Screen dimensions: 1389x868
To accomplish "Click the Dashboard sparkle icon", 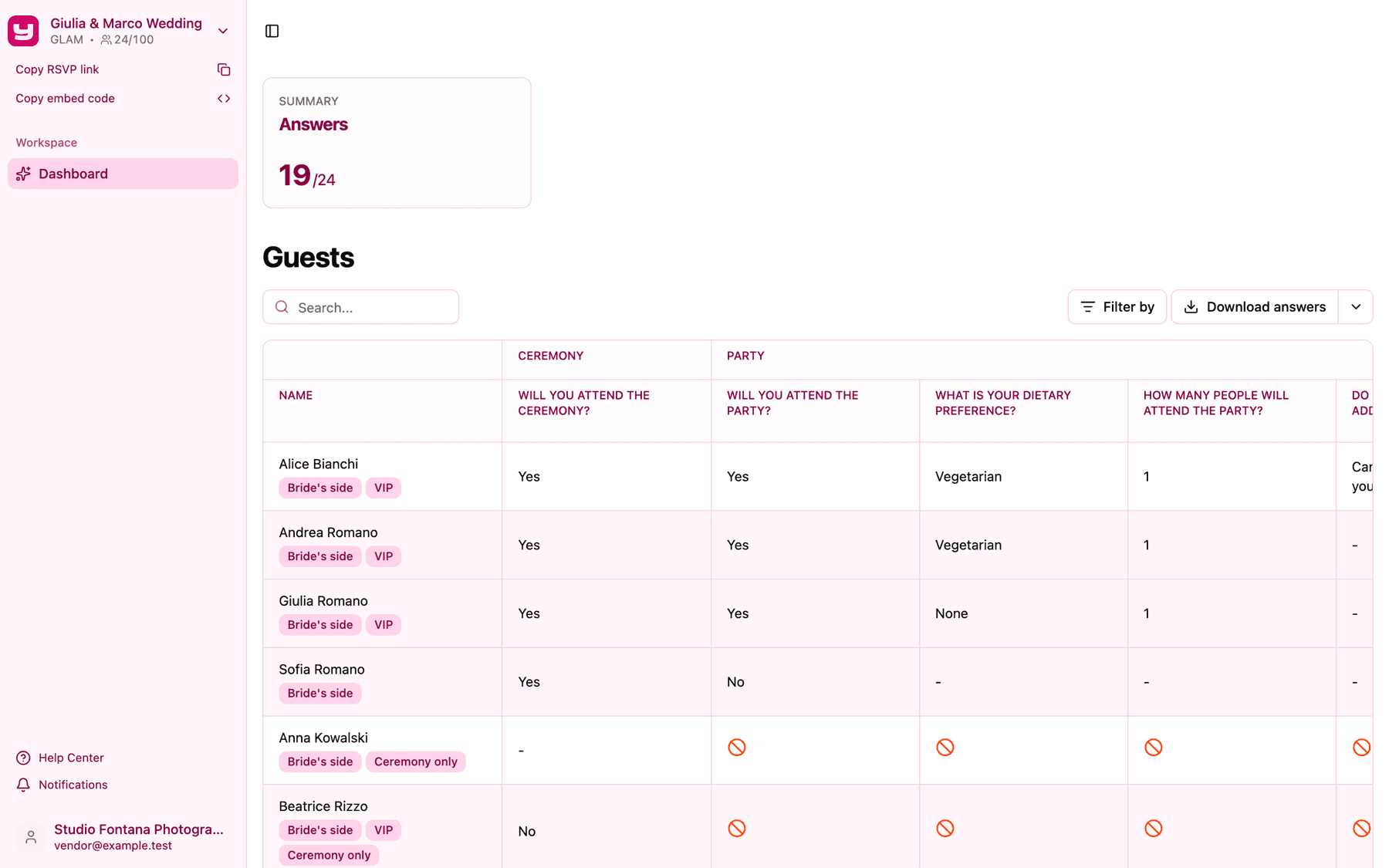I will tap(23, 174).
